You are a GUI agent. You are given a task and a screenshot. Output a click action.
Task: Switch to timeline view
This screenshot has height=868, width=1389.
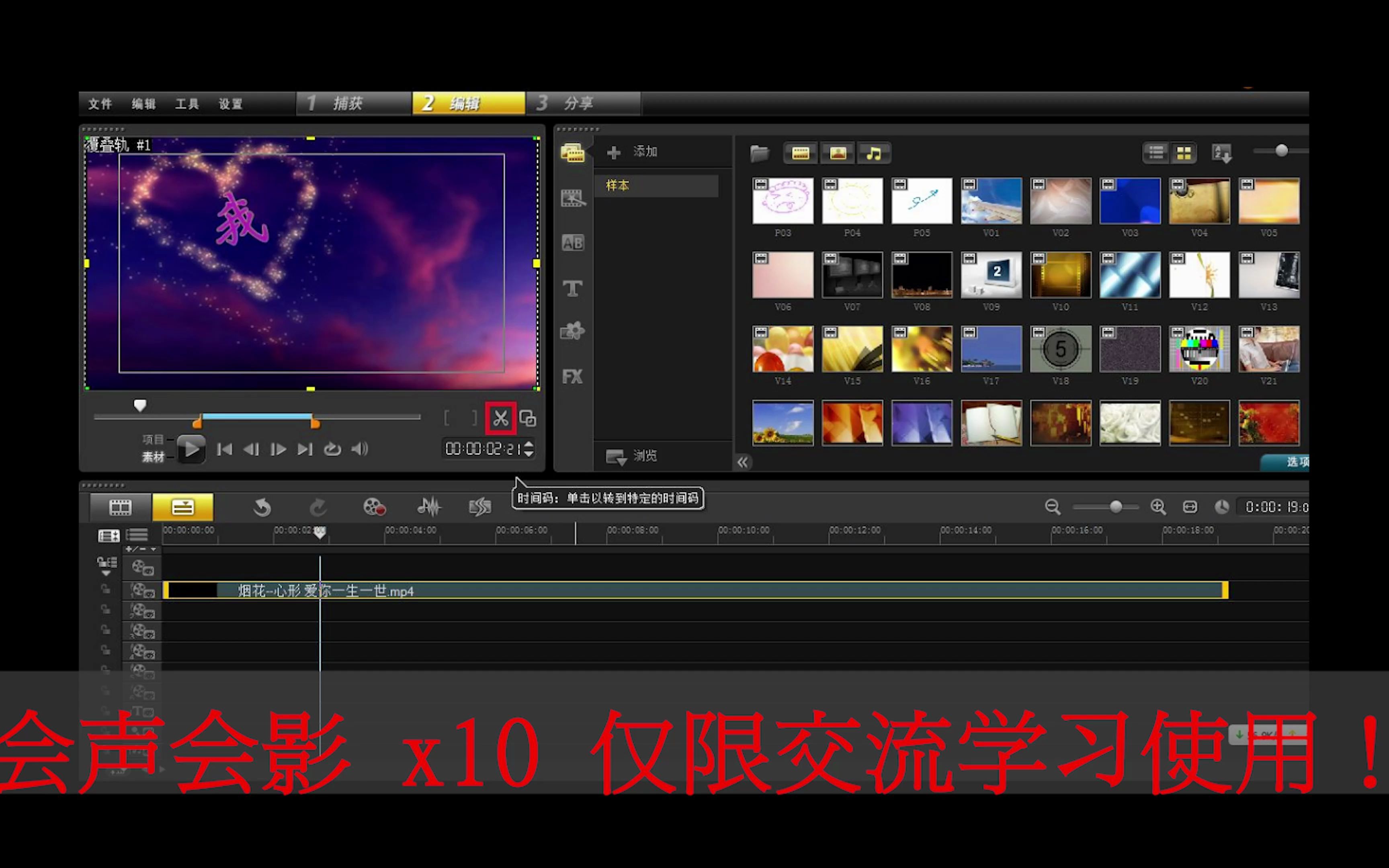pos(182,507)
